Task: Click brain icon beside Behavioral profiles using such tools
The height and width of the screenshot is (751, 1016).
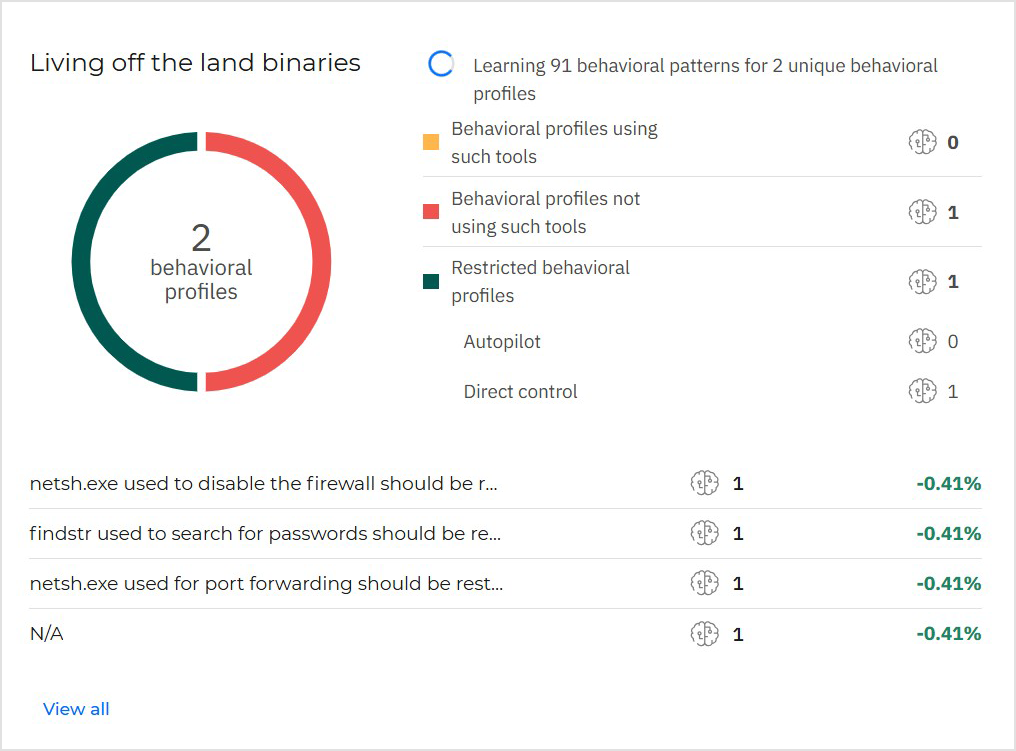Action: pyautogui.click(x=922, y=142)
